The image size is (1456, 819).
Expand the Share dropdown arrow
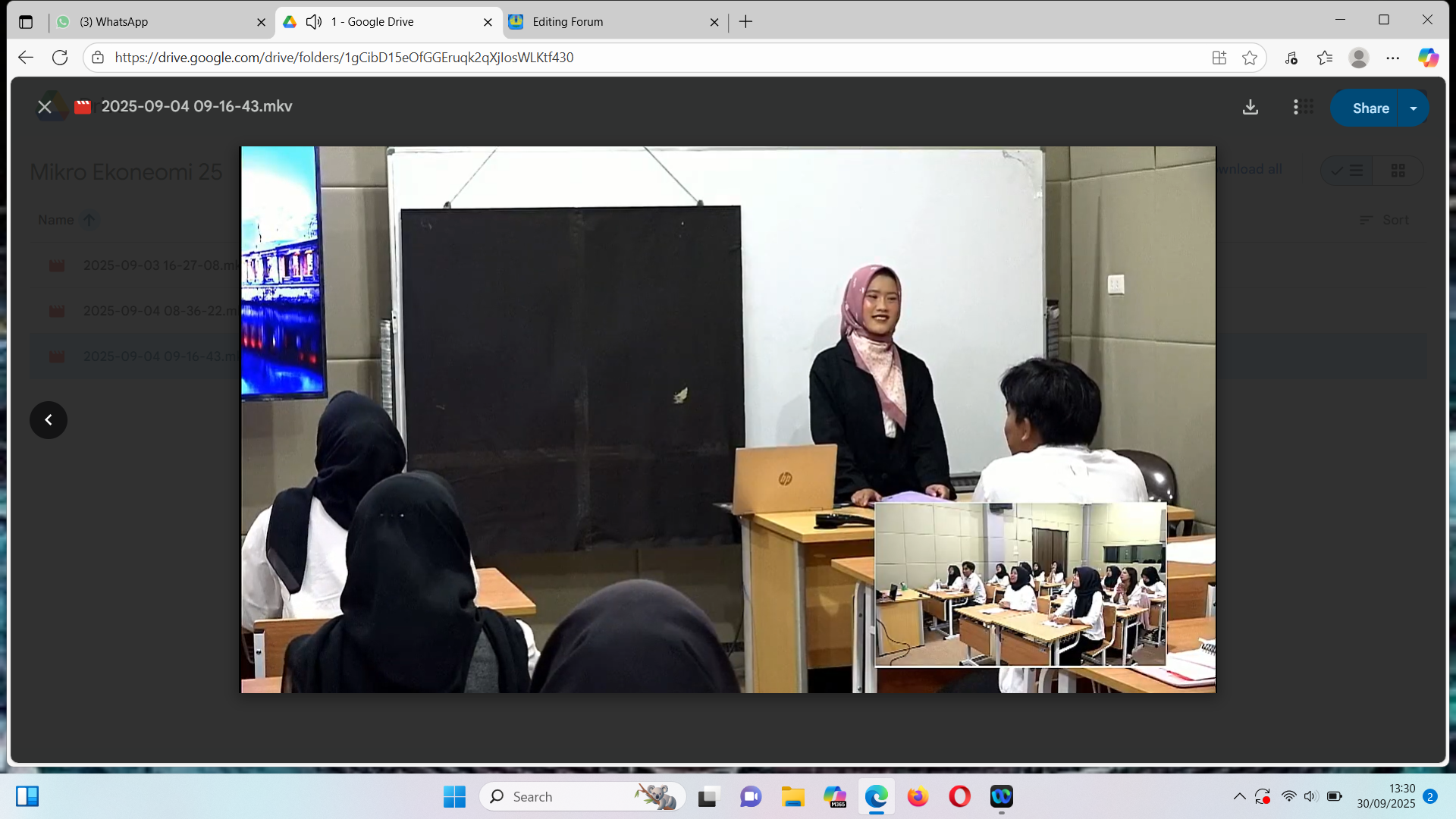[x=1414, y=108]
